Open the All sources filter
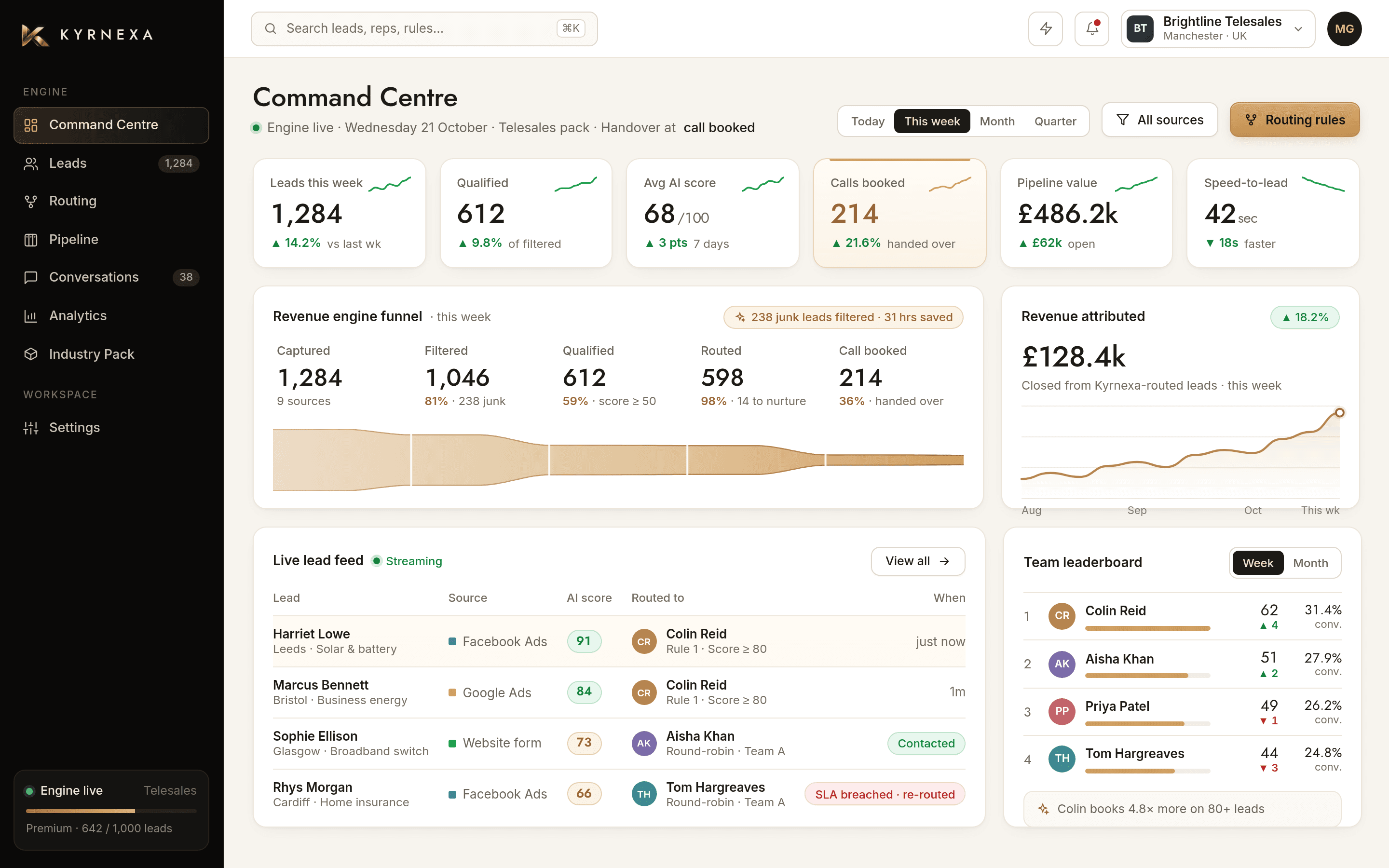The image size is (1389, 868). click(1159, 120)
